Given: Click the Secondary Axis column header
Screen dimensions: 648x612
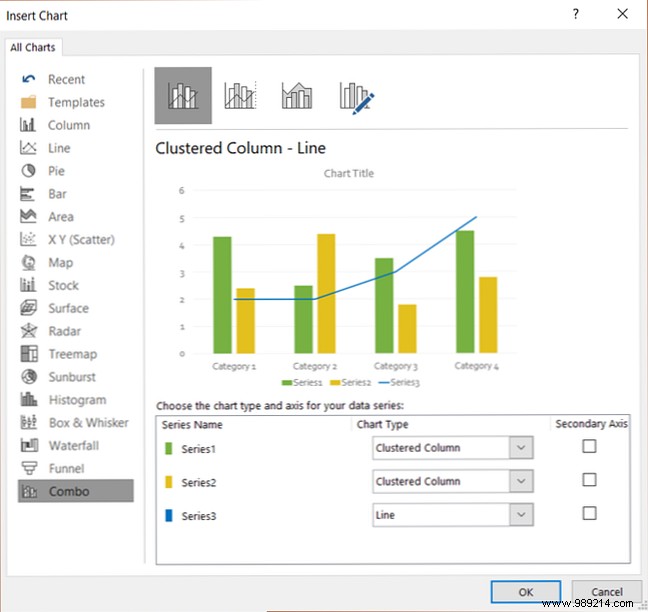Looking at the screenshot, I should click(x=591, y=424).
